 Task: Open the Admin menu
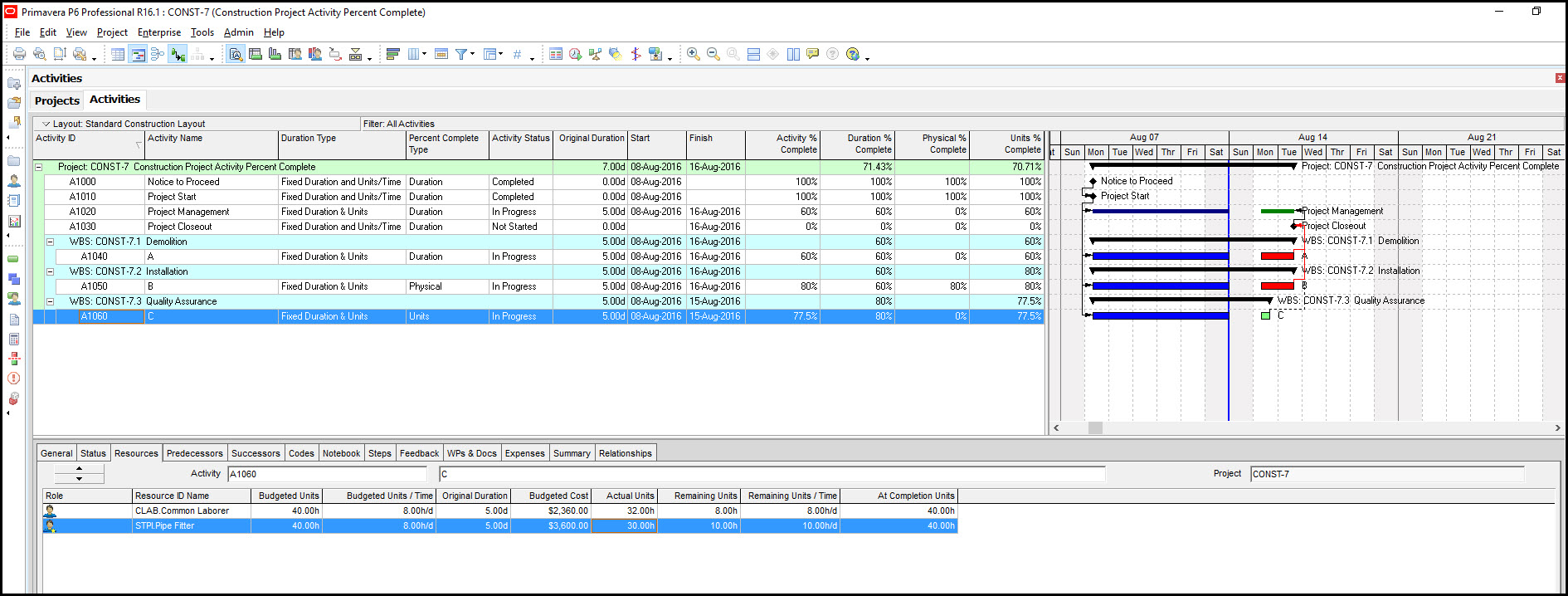pyautogui.click(x=239, y=32)
